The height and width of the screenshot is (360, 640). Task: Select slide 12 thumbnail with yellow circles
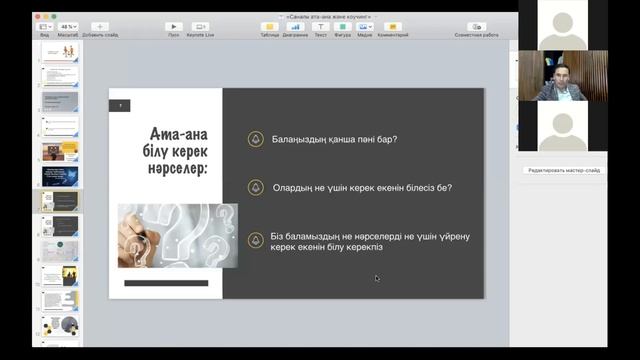click(x=60, y=326)
